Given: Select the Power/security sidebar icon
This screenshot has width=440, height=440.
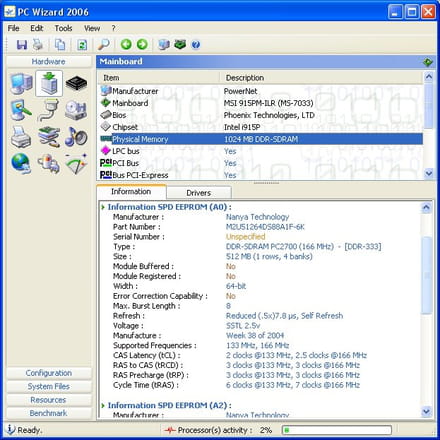Looking at the screenshot, I should point(49,164).
